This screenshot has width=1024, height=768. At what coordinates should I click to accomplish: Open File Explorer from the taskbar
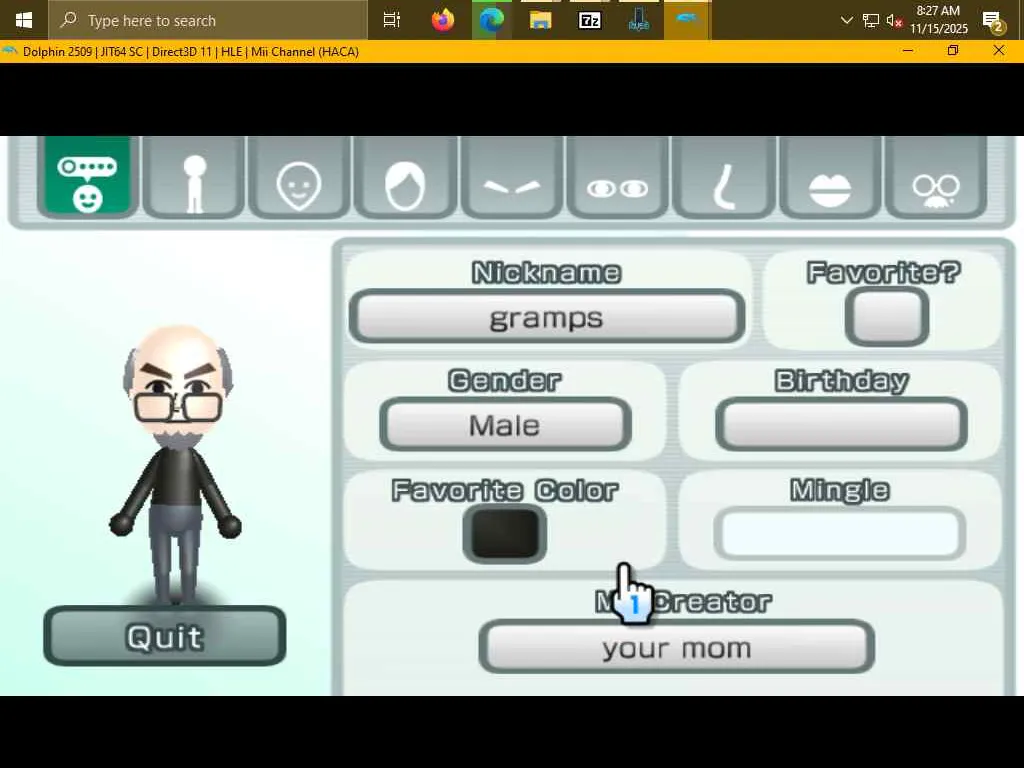(x=540, y=20)
